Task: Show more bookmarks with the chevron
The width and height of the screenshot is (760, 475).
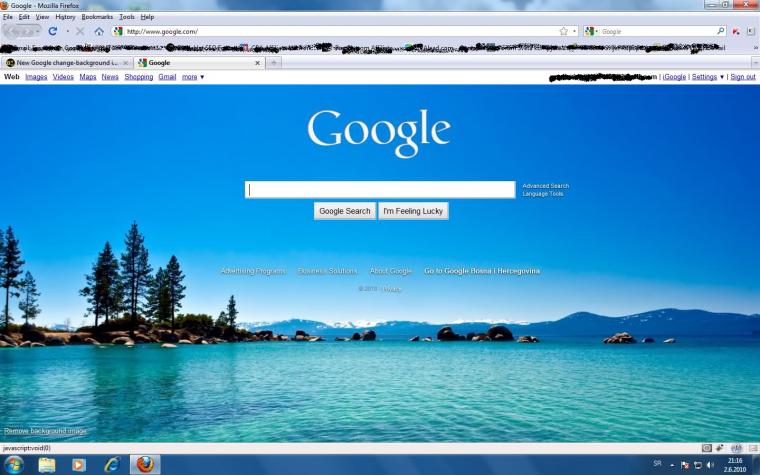Action: 755,48
